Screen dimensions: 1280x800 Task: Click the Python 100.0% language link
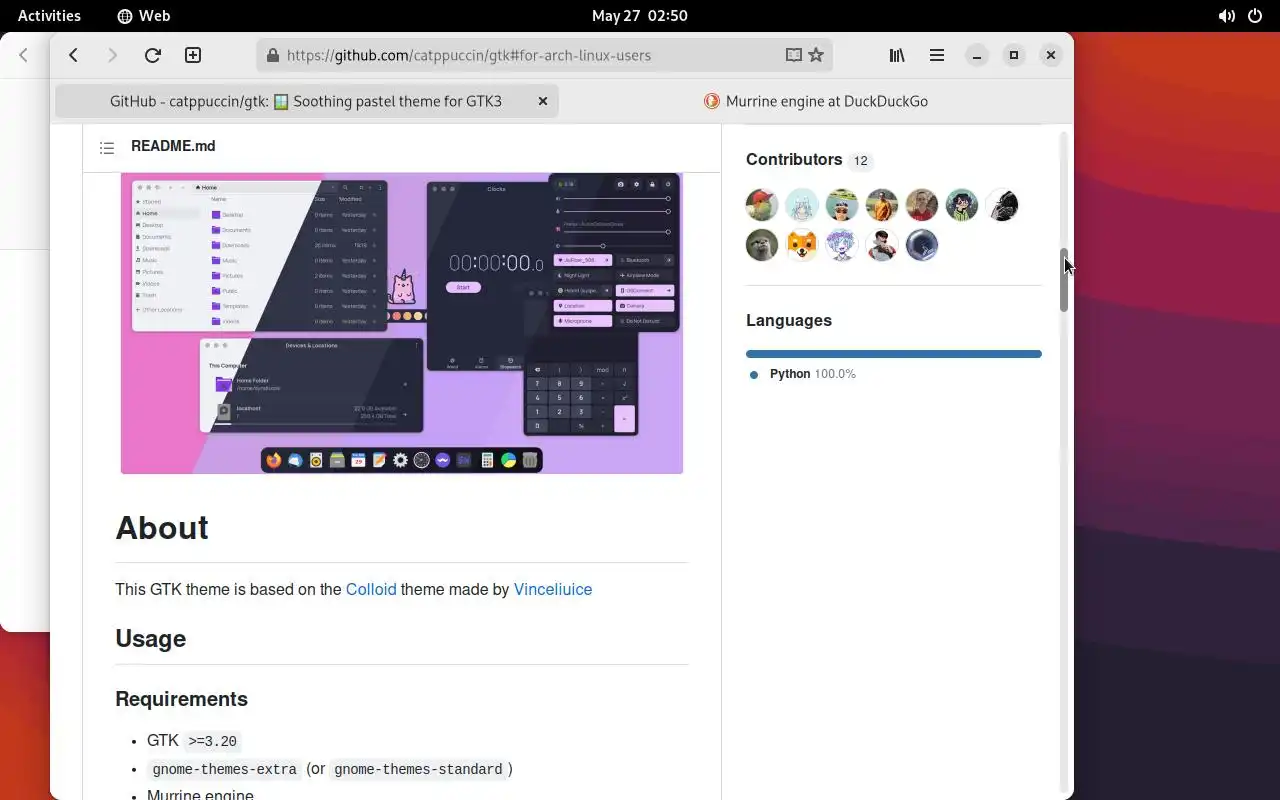(x=812, y=374)
